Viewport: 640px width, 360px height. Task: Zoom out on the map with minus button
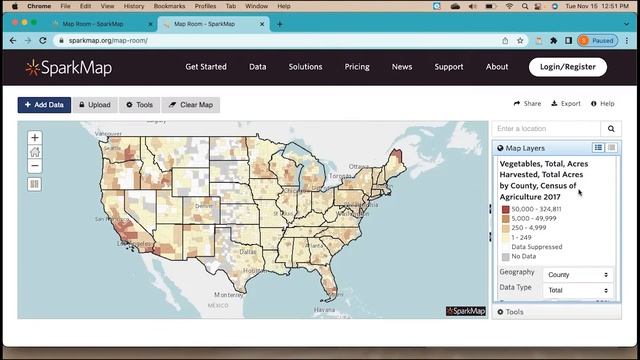tap(35, 166)
